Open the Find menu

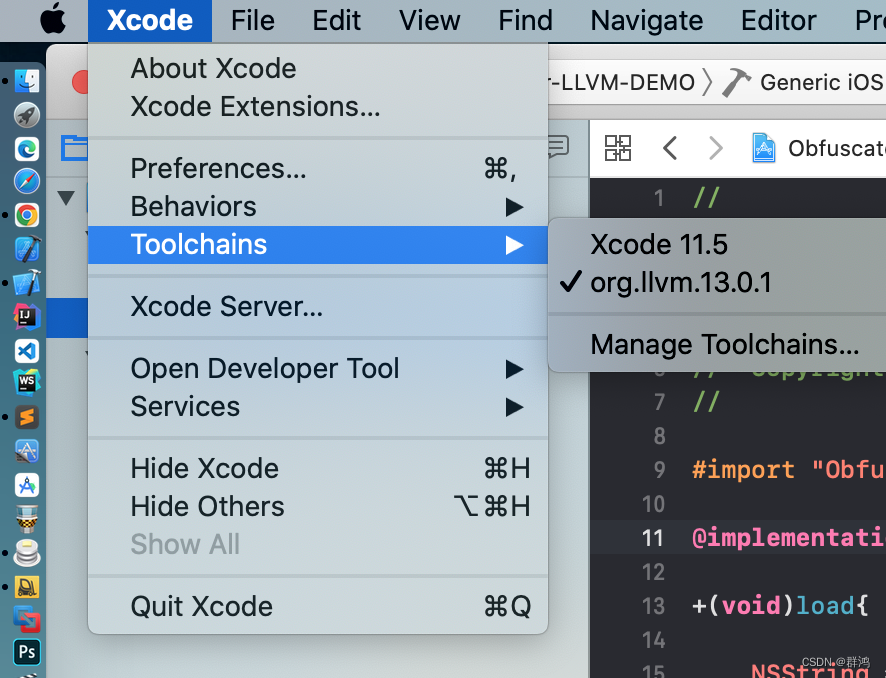coord(525,20)
